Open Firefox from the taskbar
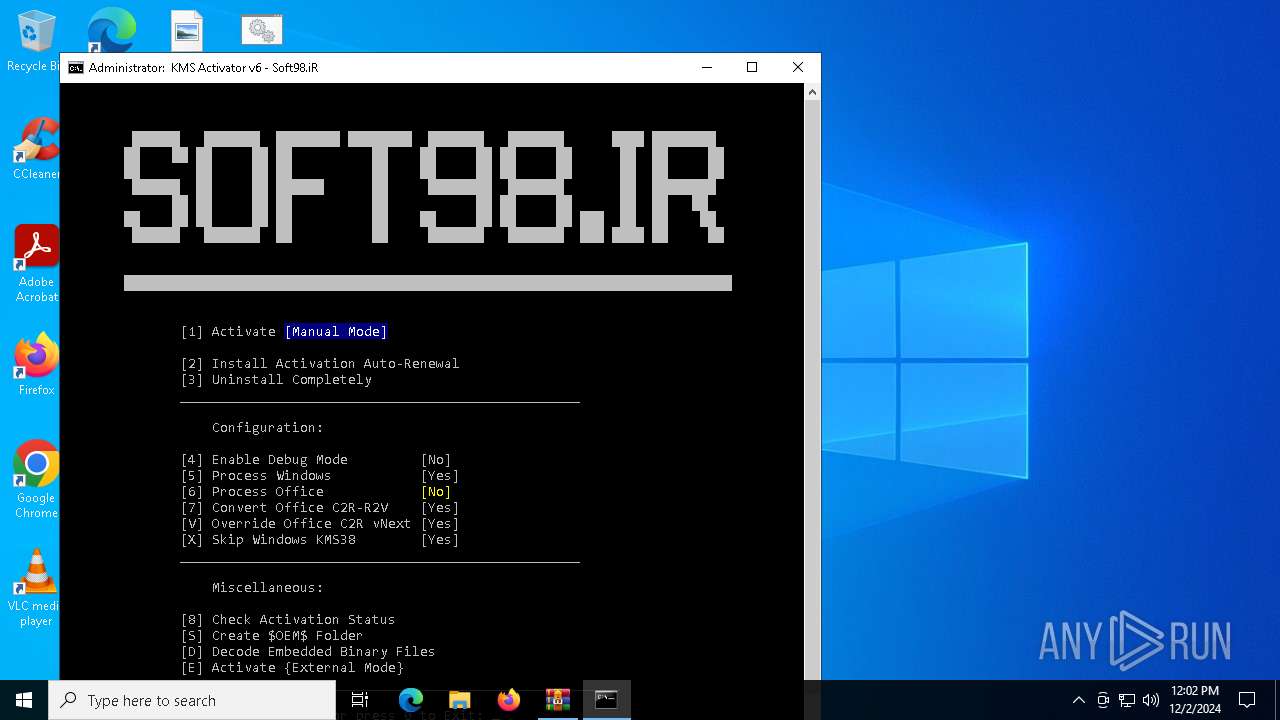 [509, 700]
